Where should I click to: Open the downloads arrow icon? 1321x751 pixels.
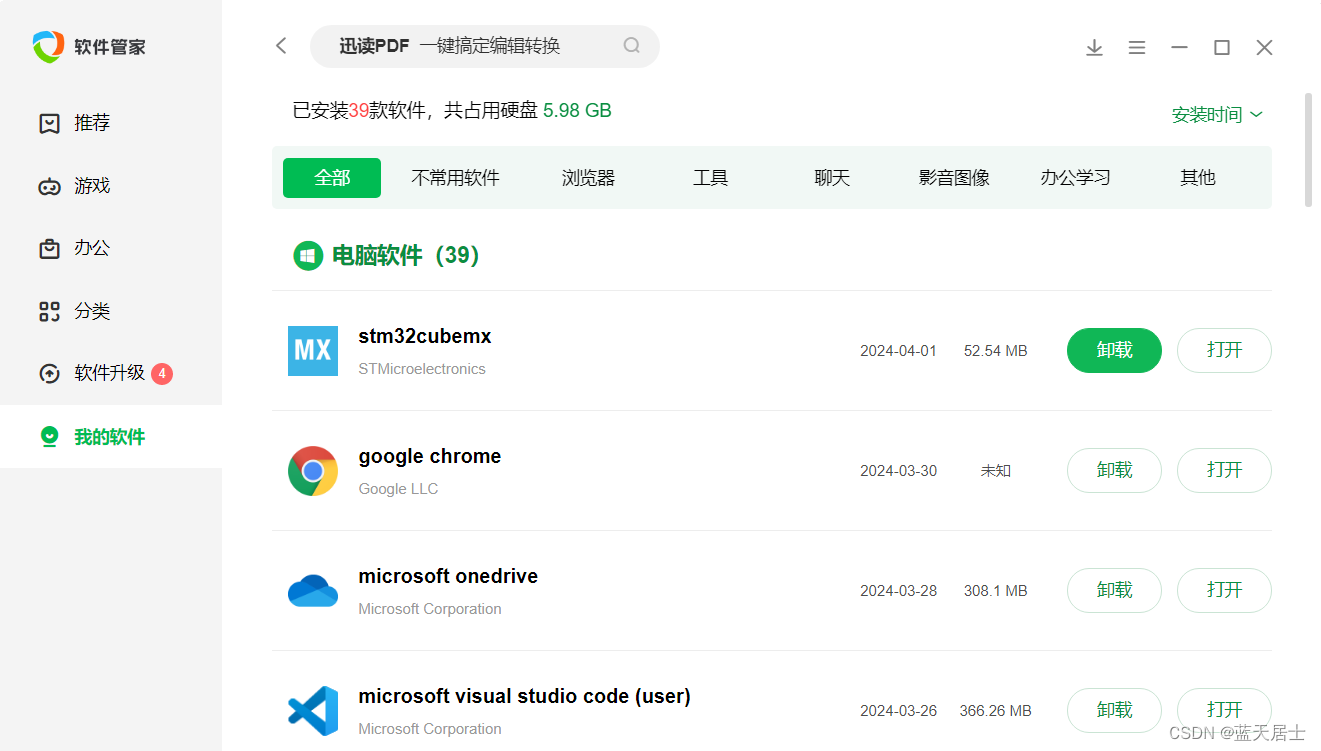(x=1095, y=47)
